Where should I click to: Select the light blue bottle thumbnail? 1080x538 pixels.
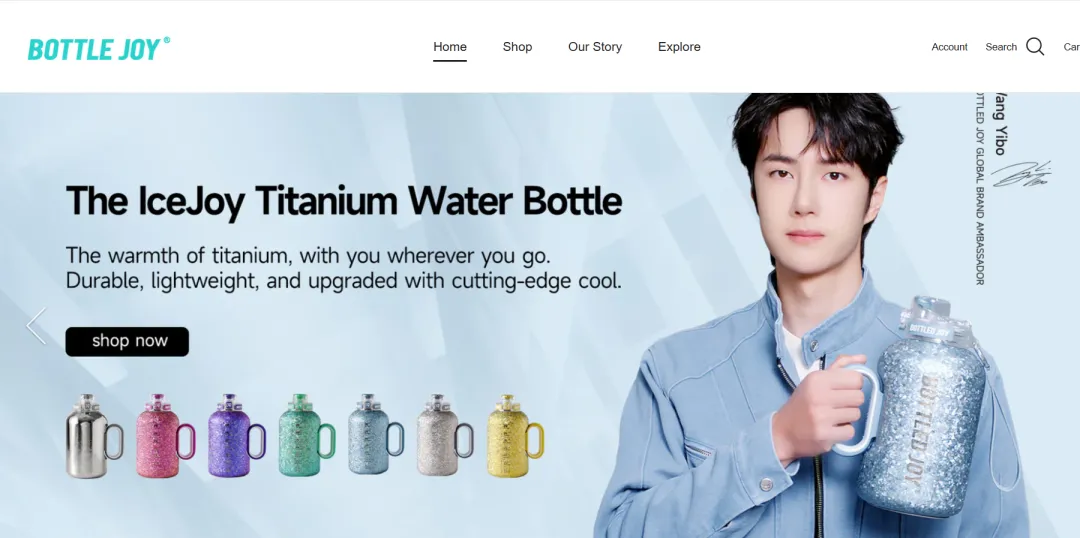click(x=375, y=434)
